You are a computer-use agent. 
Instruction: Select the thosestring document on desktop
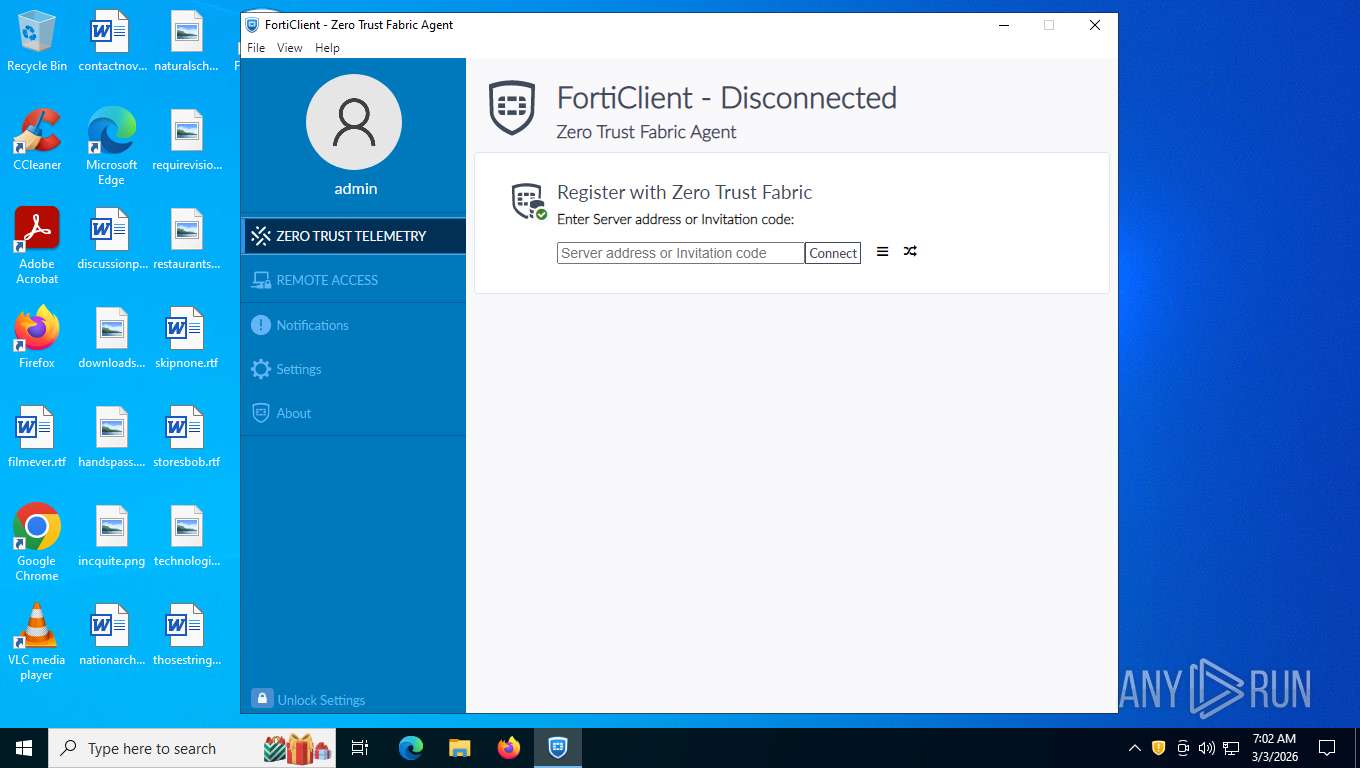click(x=186, y=635)
